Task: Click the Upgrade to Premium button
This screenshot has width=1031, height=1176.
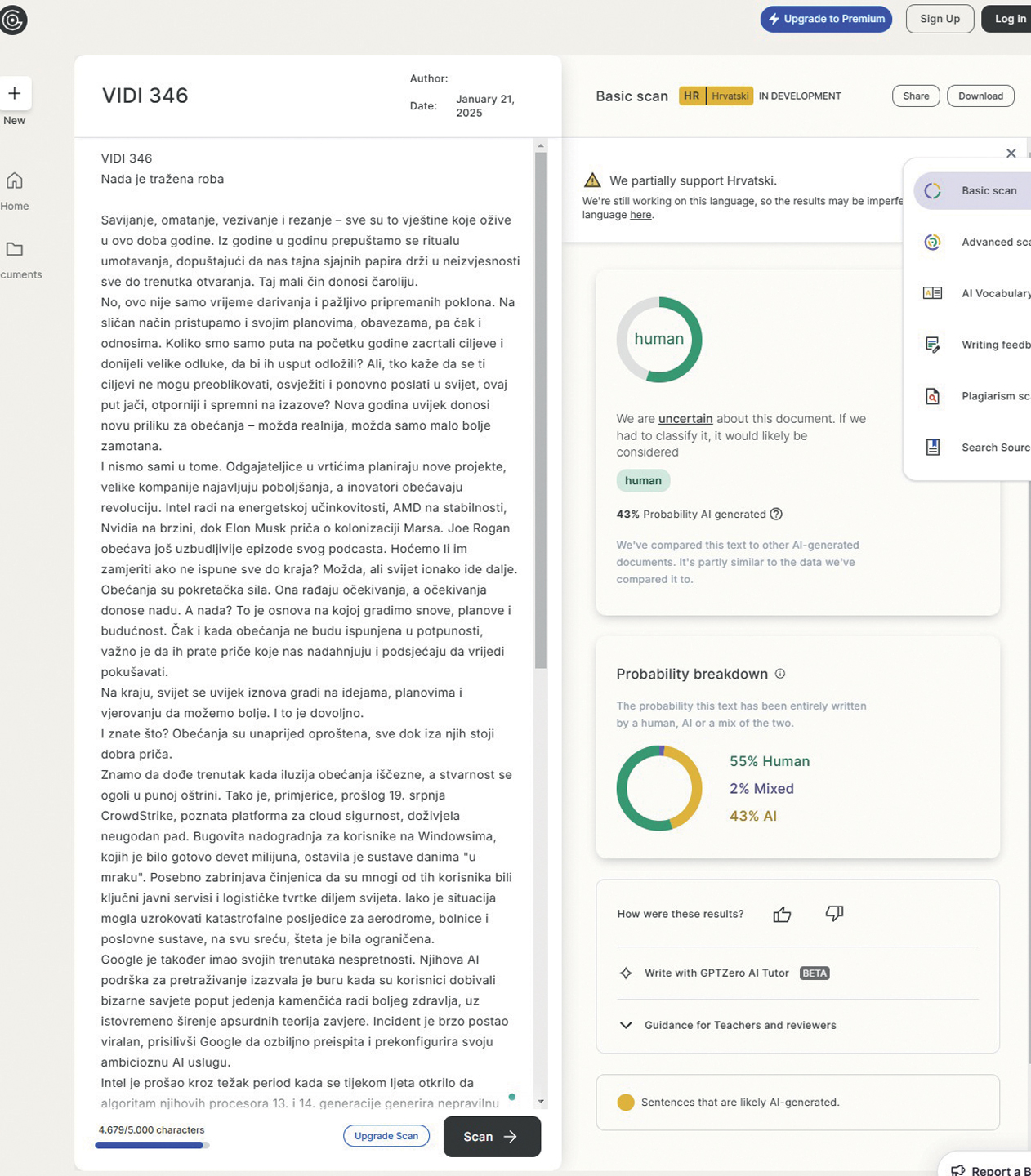Action: [826, 19]
